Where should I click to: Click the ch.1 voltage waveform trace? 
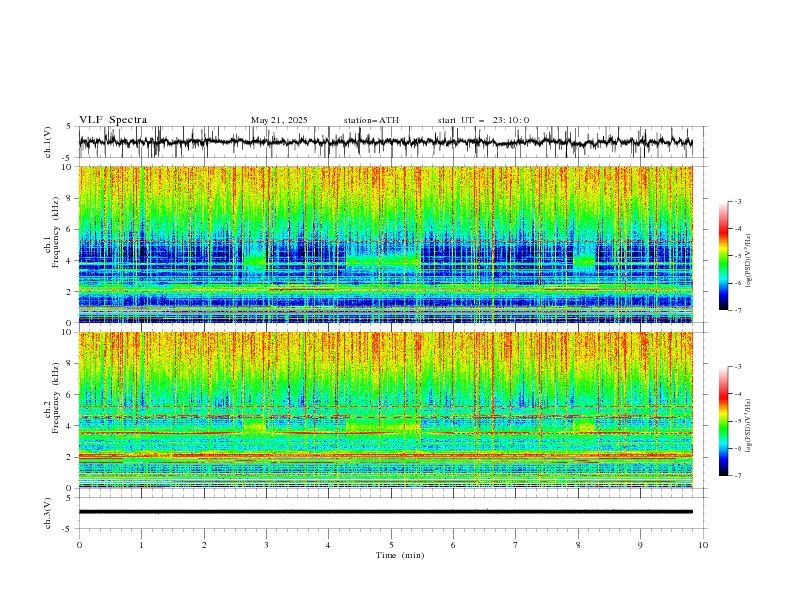(x=385, y=142)
